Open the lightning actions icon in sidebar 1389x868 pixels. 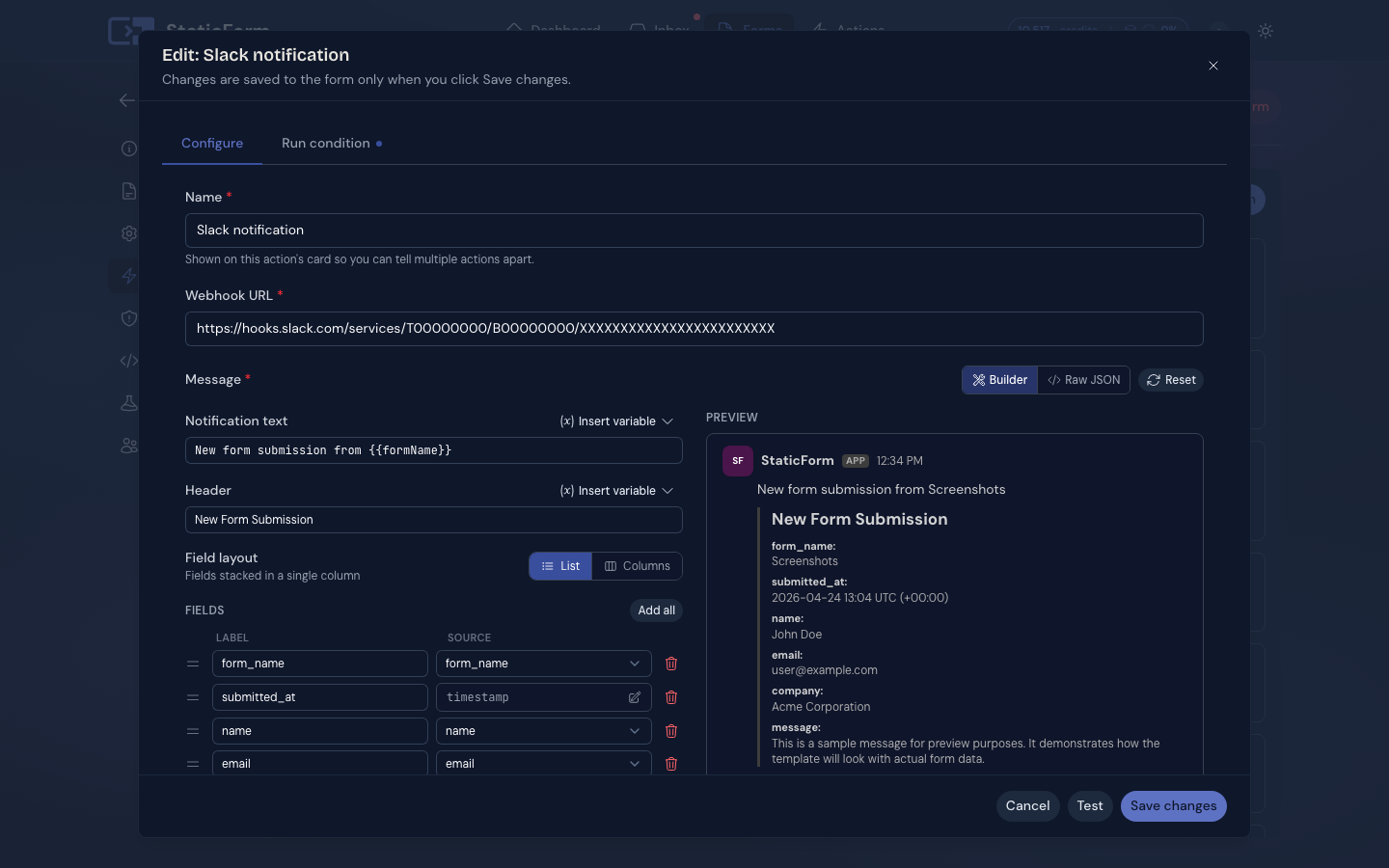click(129, 276)
